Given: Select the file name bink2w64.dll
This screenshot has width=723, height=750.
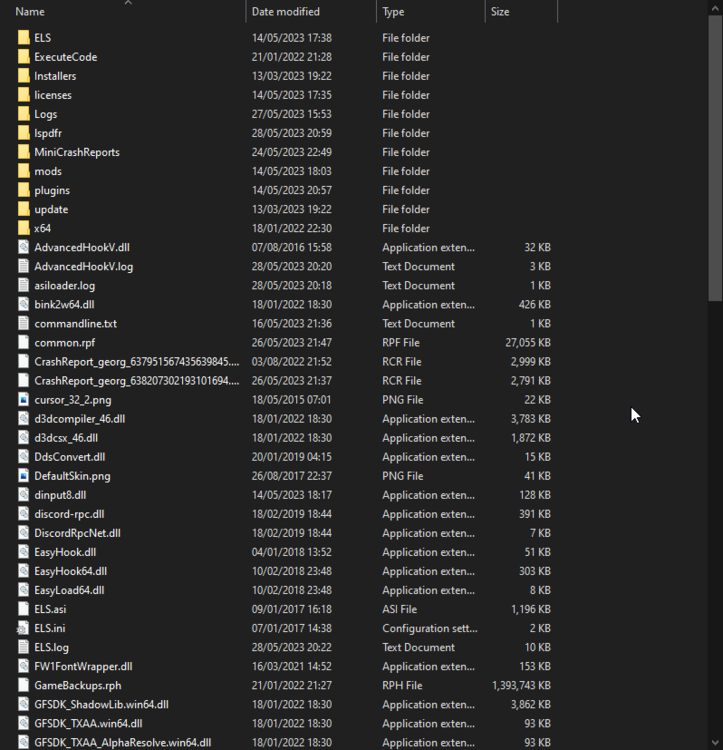Looking at the screenshot, I should [x=64, y=305].
